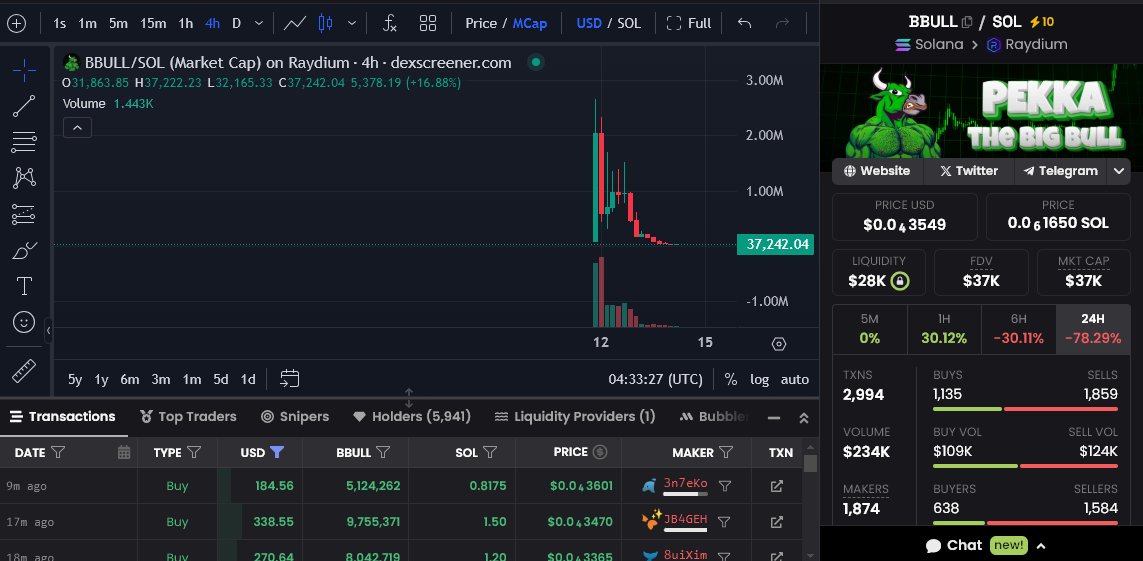Set chart range to 5d
Viewport: 1143px width, 561px height.
(221, 379)
